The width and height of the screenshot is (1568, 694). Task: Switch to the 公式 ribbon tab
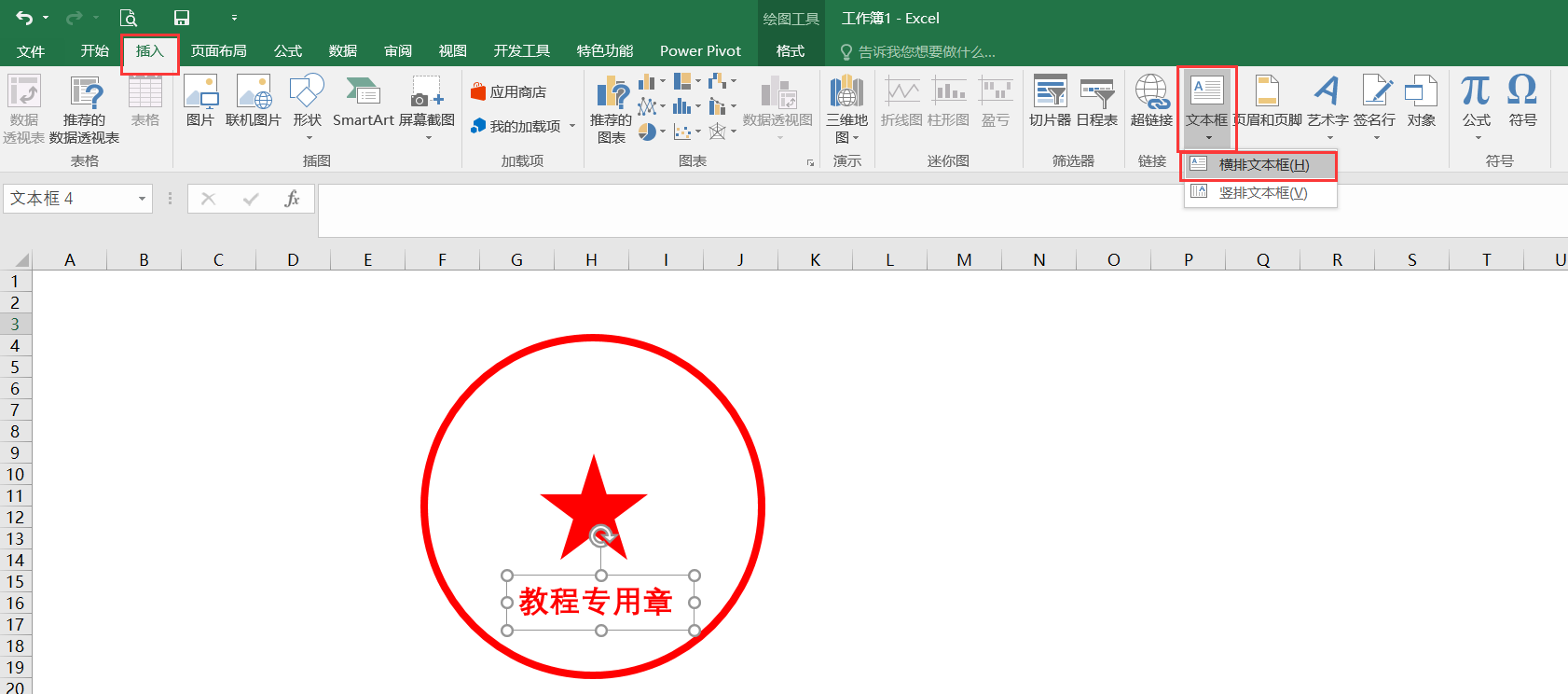point(288,51)
